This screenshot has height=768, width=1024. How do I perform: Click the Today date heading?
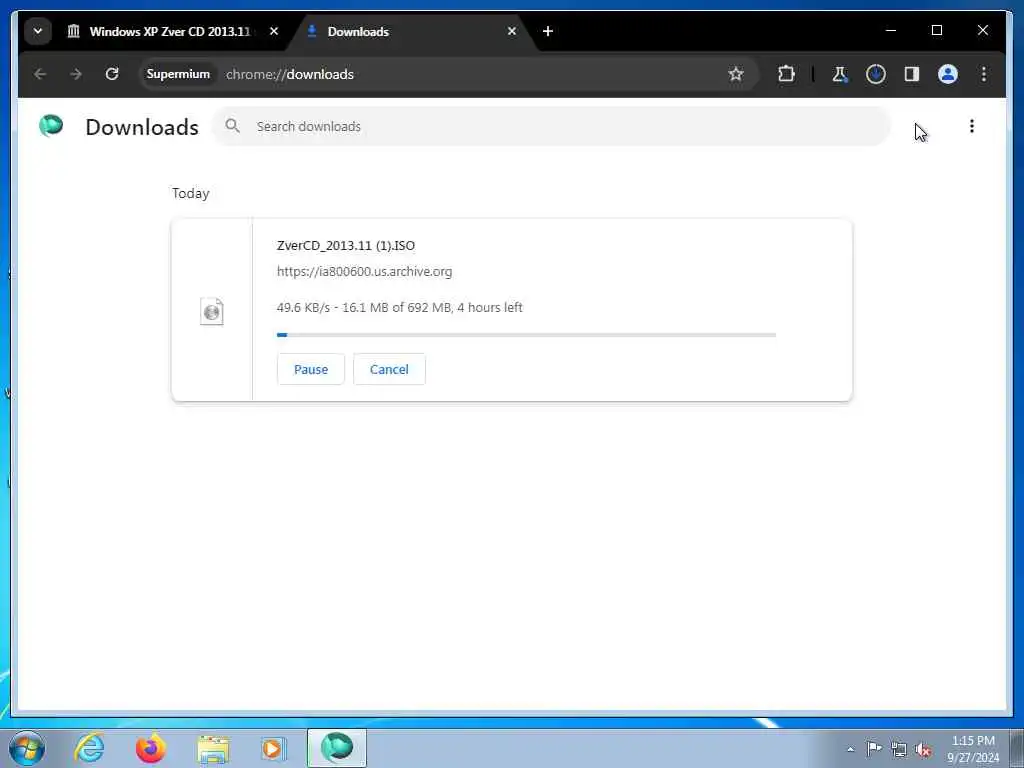[191, 193]
